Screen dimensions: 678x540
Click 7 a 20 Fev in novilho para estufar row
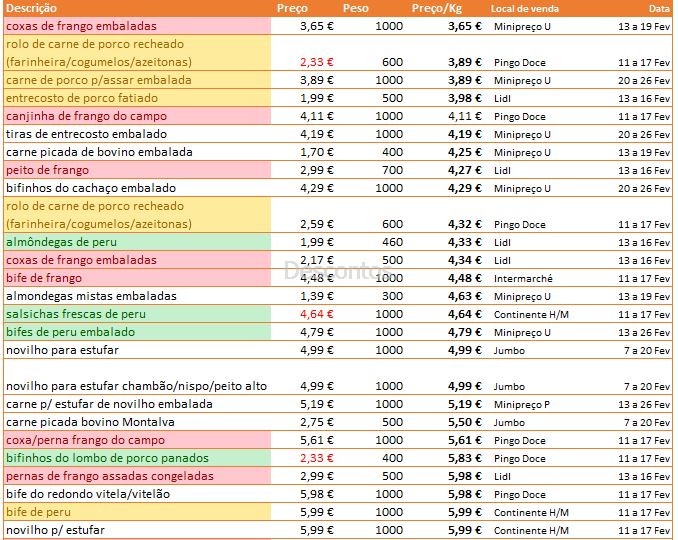pyautogui.click(x=647, y=351)
